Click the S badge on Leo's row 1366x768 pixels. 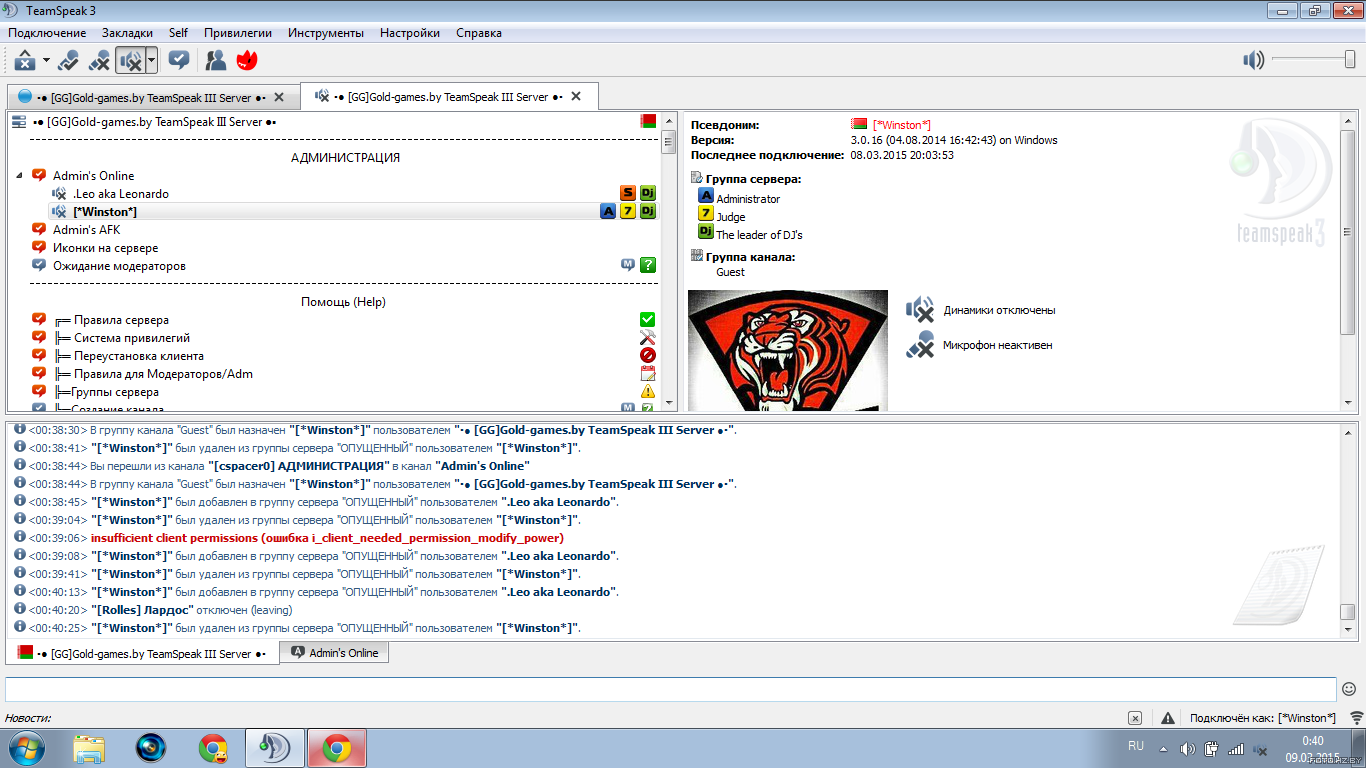tap(628, 193)
